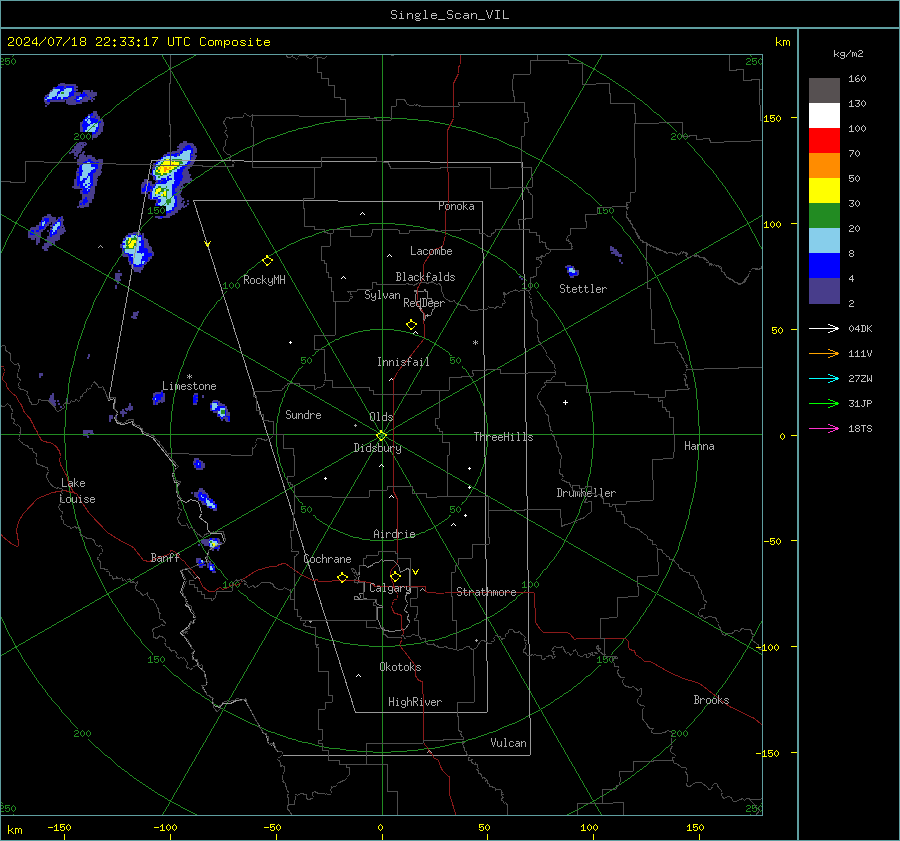Pick the green 20-30 legend swatch
The width and height of the screenshot is (900, 841).
pos(824,216)
